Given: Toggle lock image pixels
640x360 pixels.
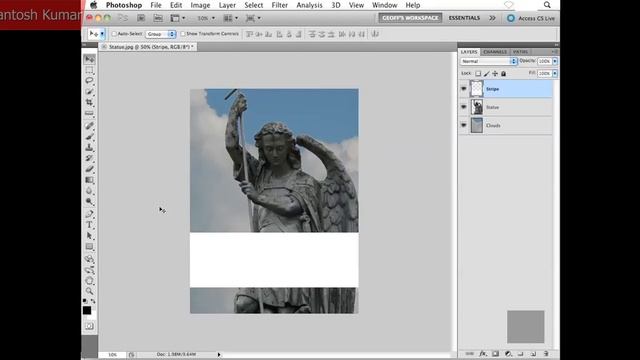Looking at the screenshot, I should [487, 74].
